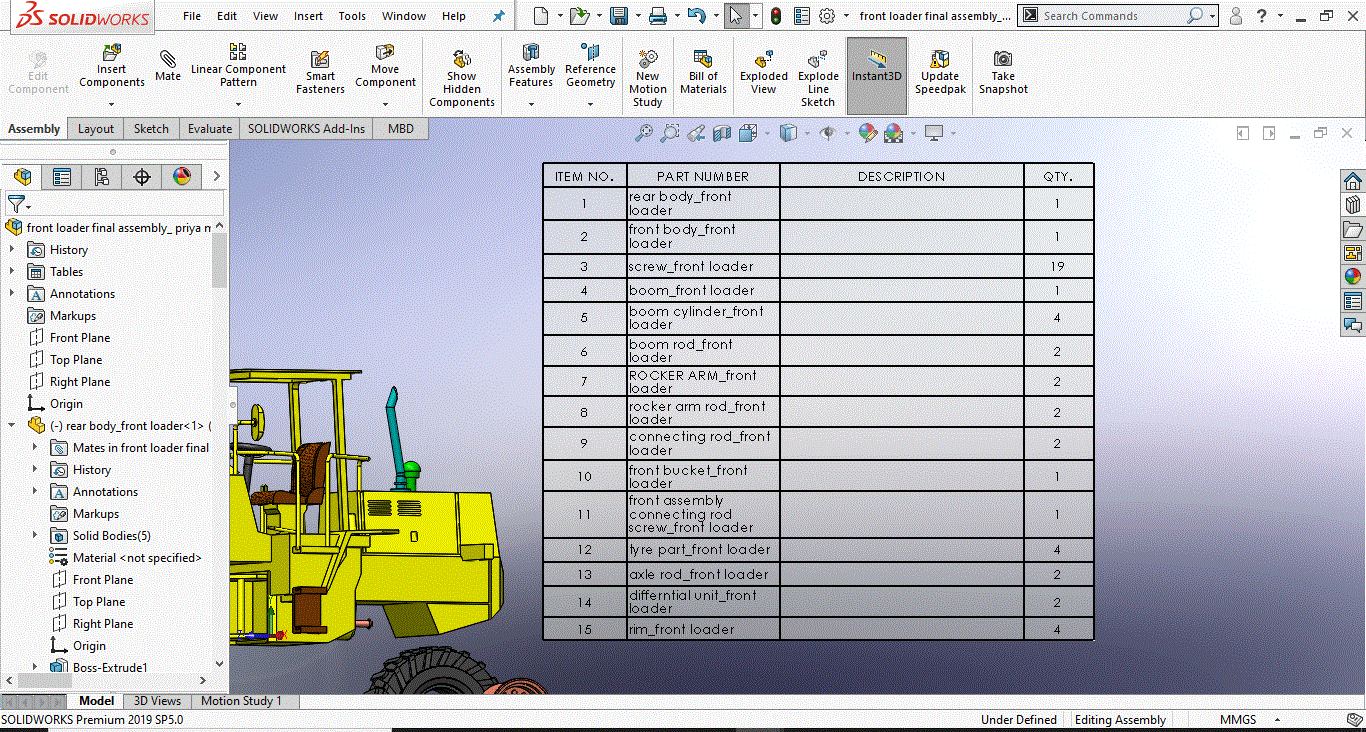
Task: Open Assembly Features tool
Action: 531,66
